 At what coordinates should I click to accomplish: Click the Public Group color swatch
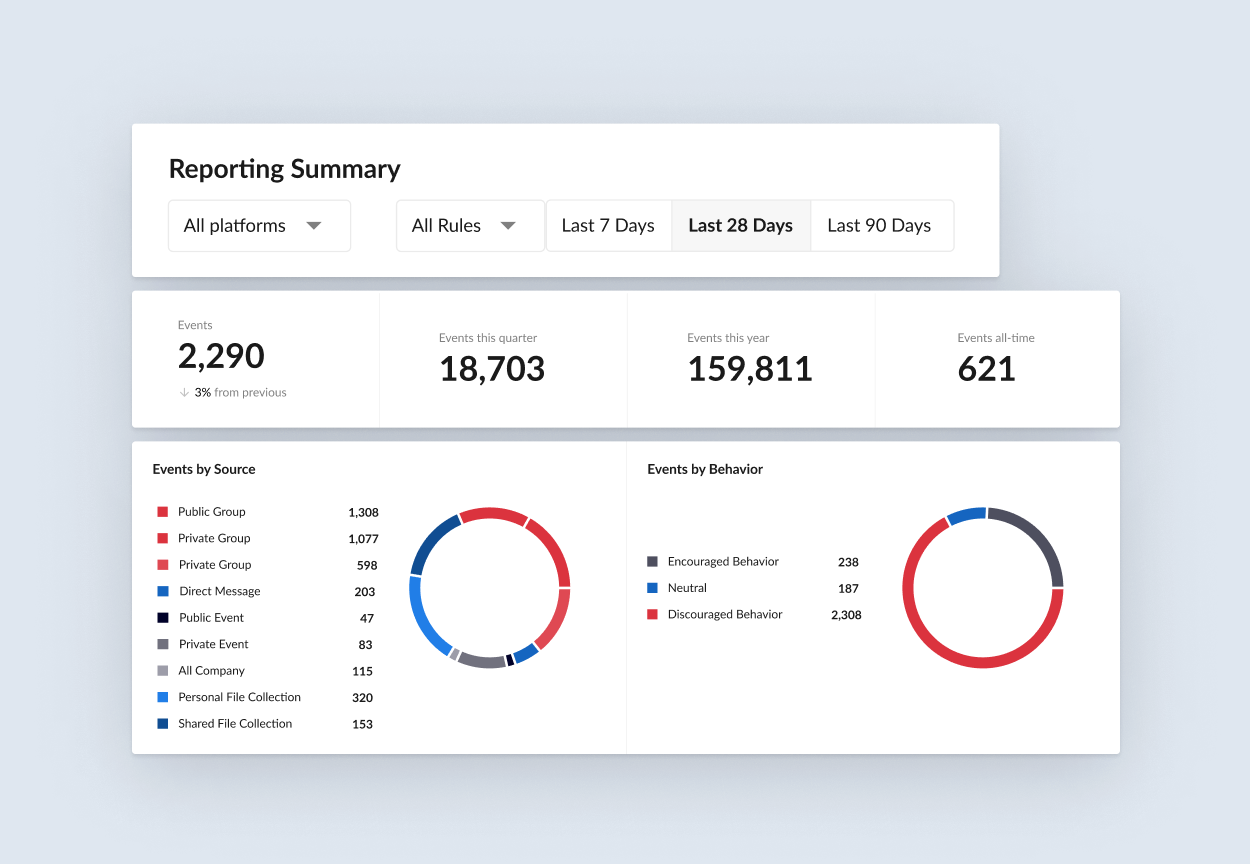tap(162, 512)
